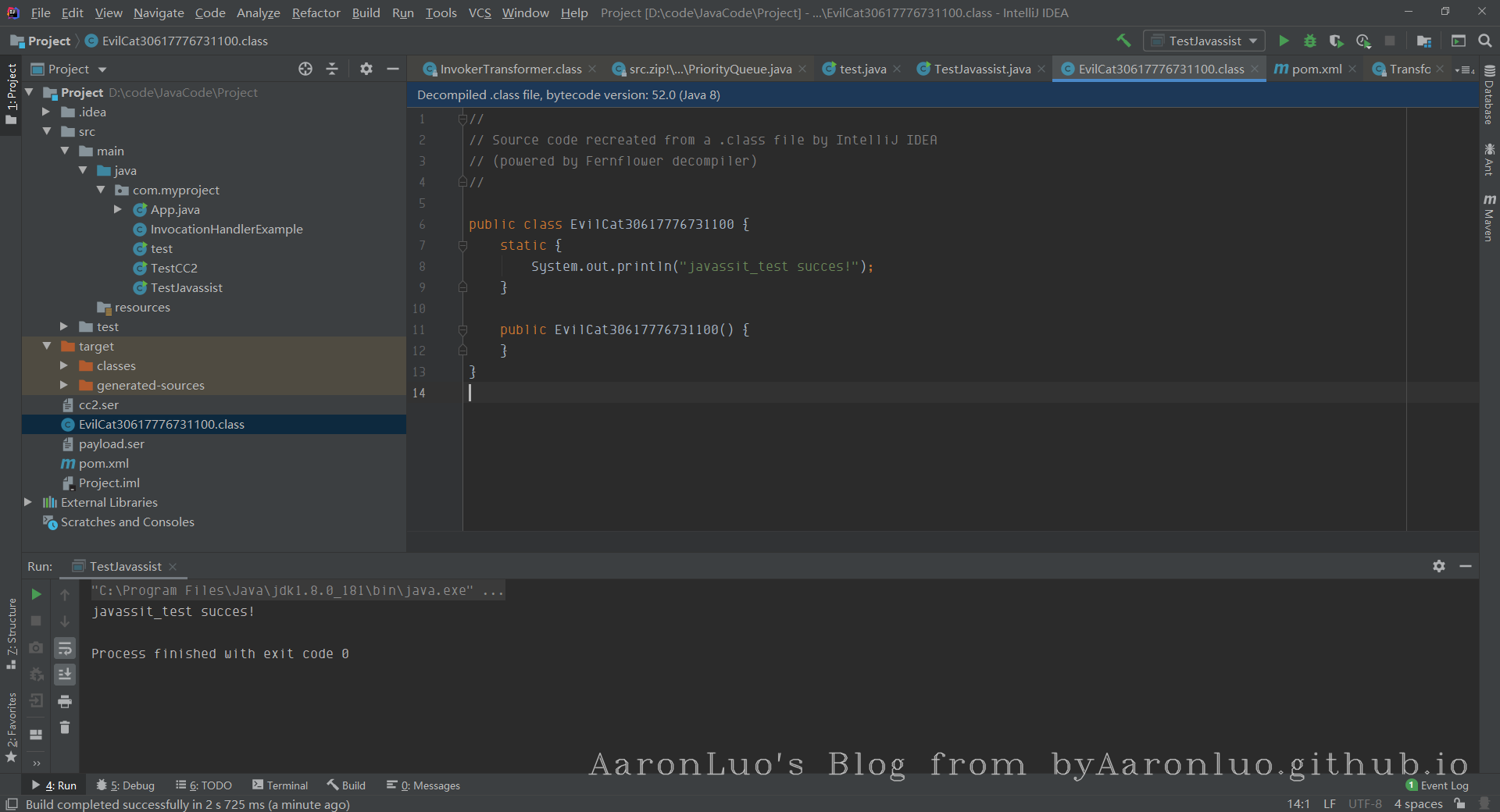Toggle scroll to end in console

(65, 674)
